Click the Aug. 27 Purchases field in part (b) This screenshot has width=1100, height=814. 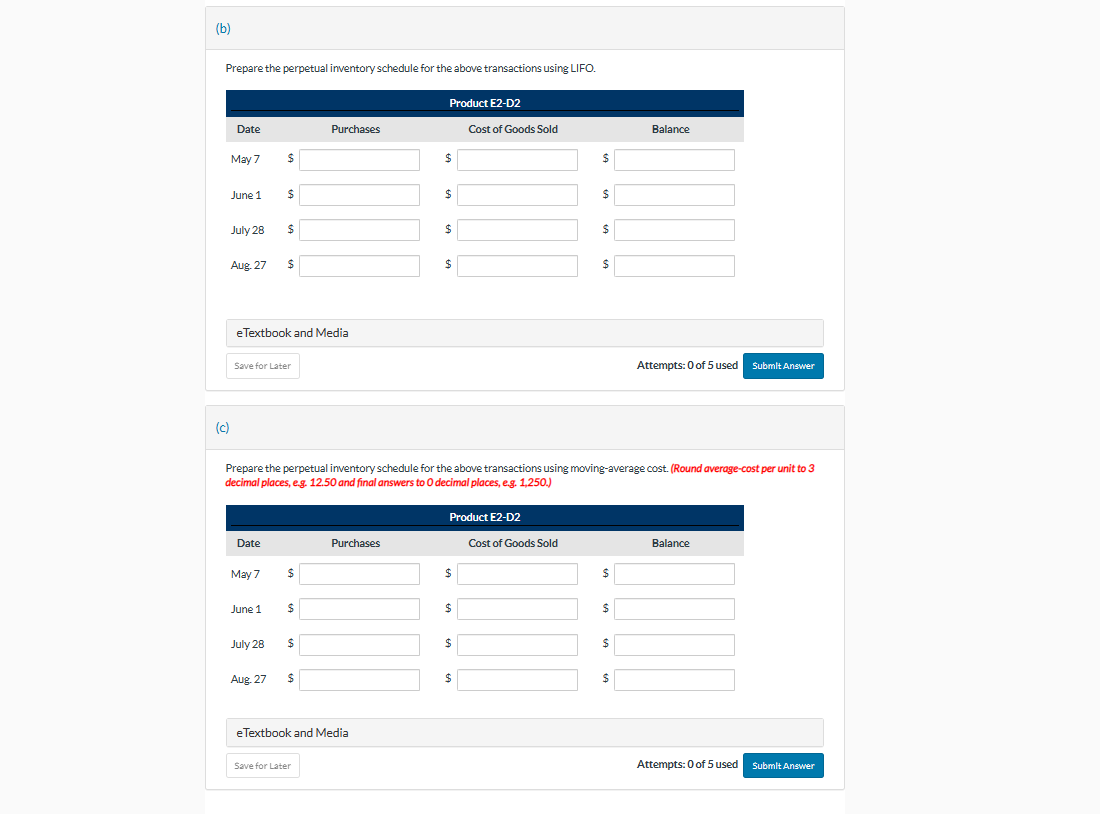click(359, 265)
